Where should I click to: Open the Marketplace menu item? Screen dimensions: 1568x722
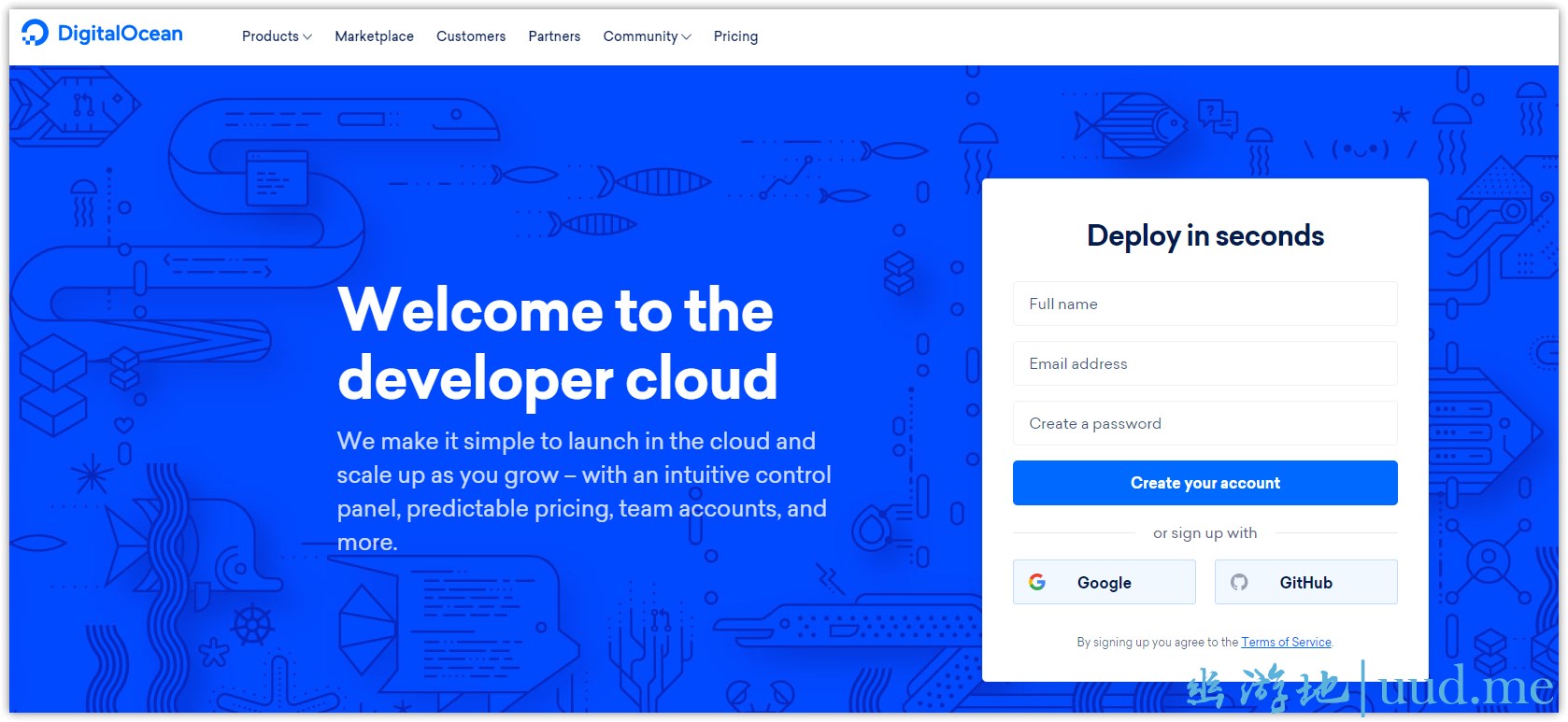(x=374, y=36)
